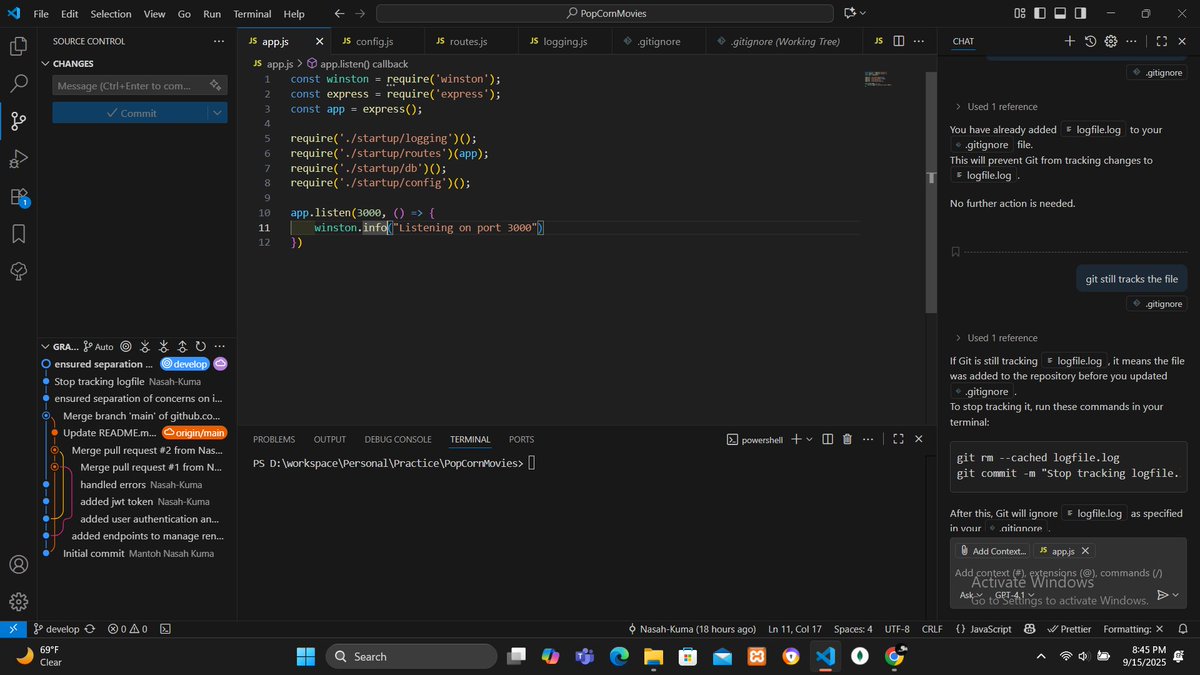
Task: Click the graph Push icon
Action: point(182,346)
